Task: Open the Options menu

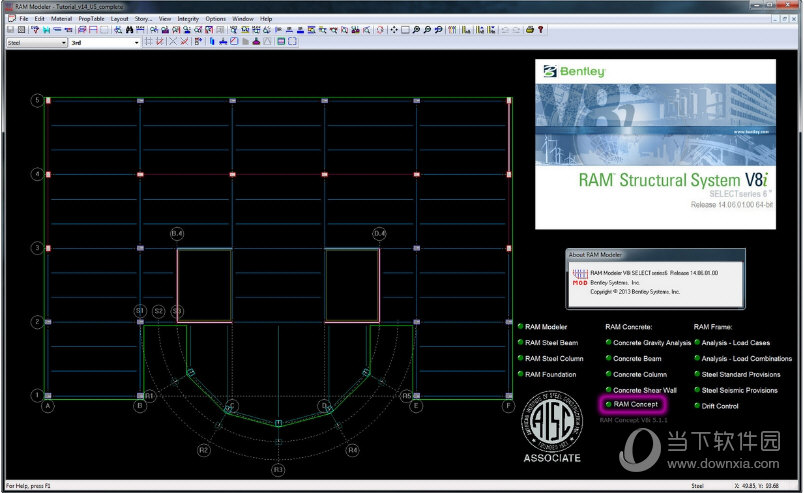Action: (x=215, y=18)
